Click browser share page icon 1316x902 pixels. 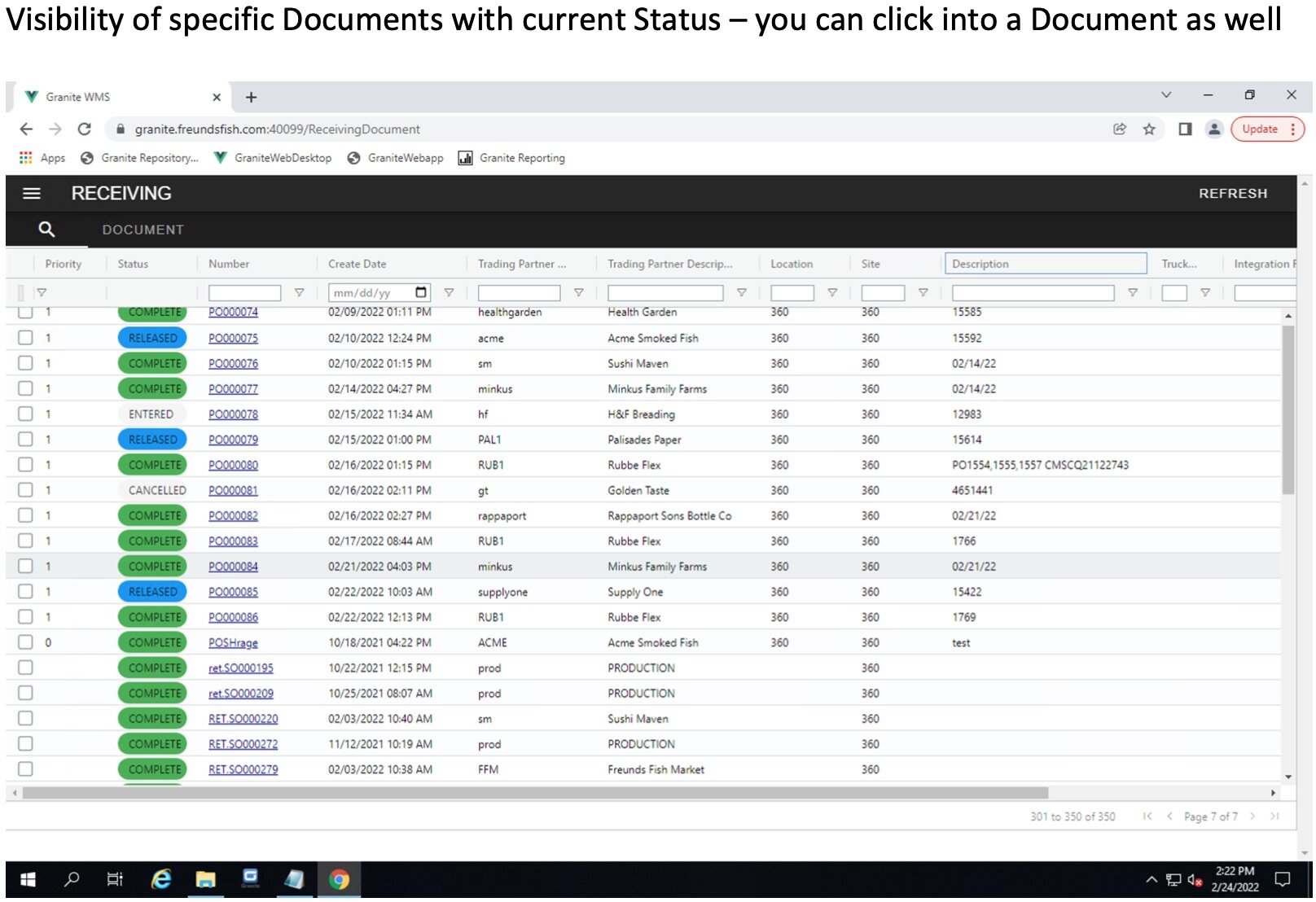(1120, 129)
